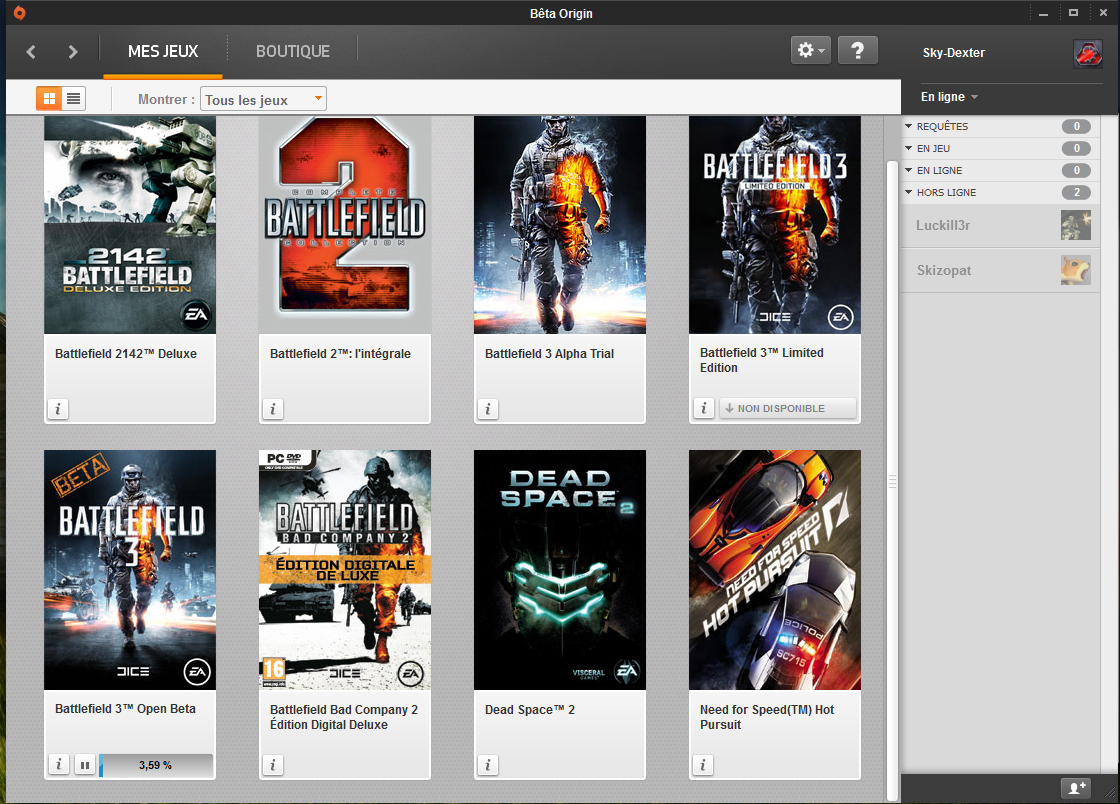
Task: Open the BOUTIQUE tab
Action: tap(293, 51)
